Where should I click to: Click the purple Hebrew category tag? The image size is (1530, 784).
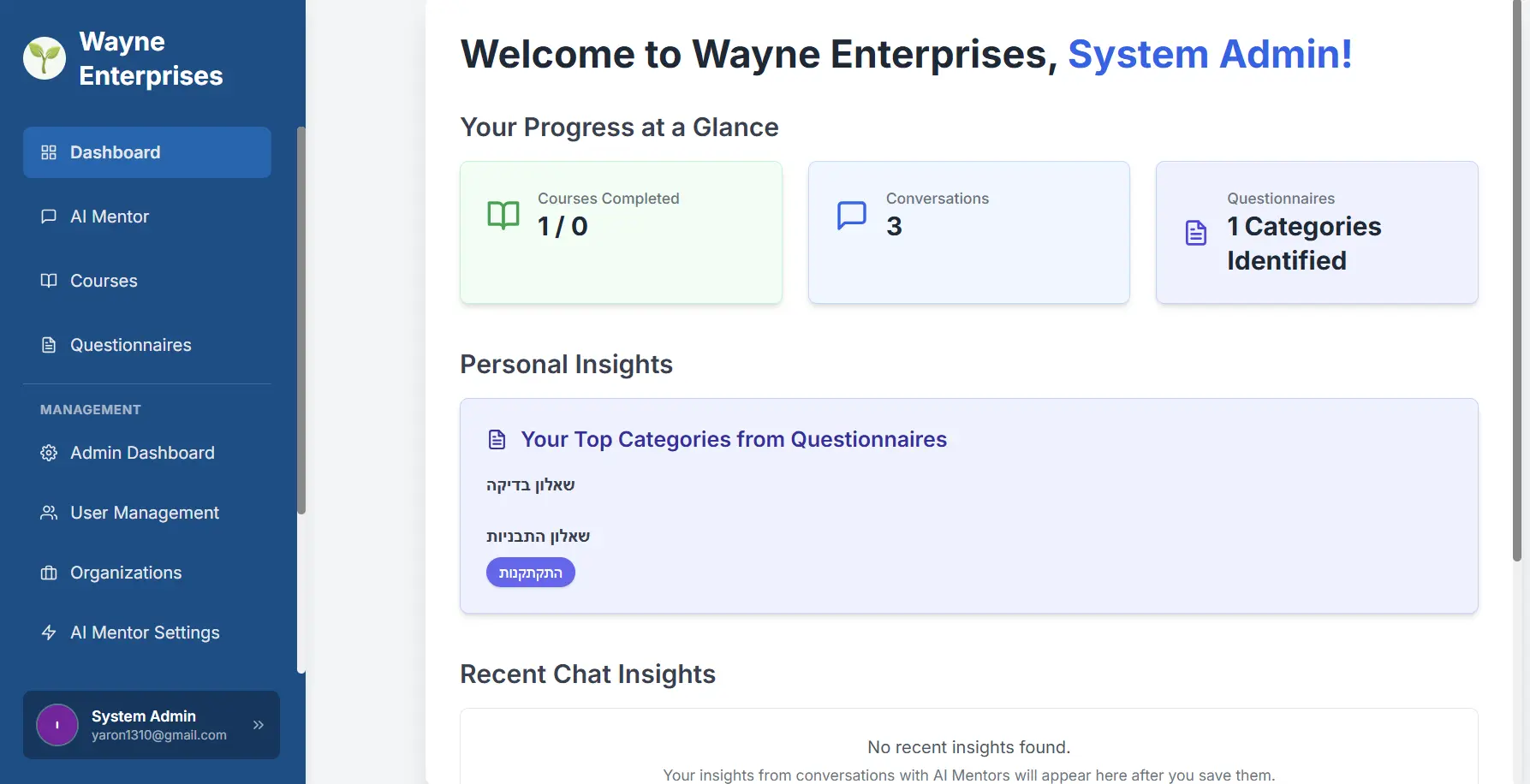(x=531, y=573)
